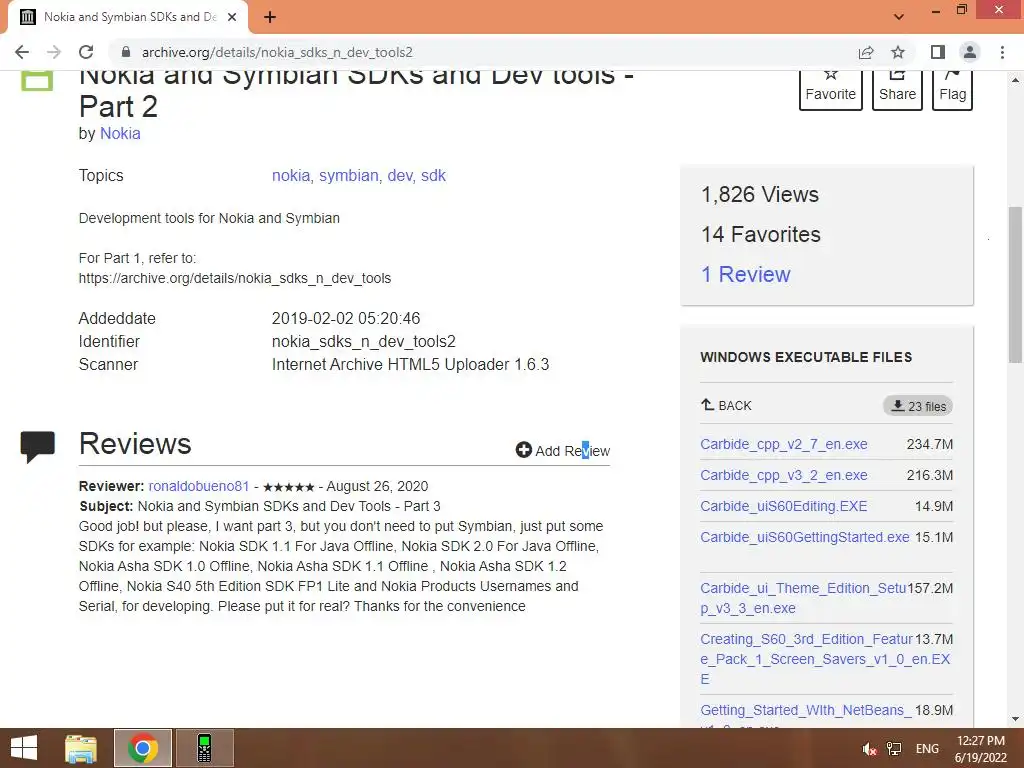1024x768 pixels.
Task: Open Chrome three-dot menu
Action: (1002, 52)
